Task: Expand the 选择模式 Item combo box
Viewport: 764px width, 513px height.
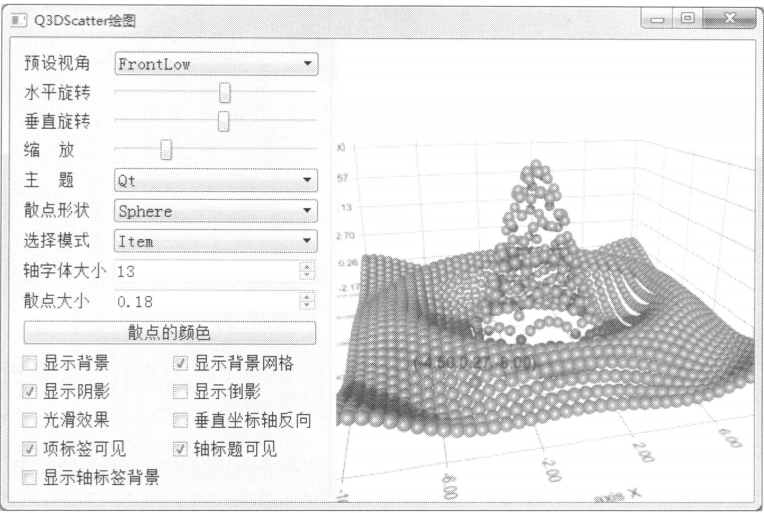Action: tap(215, 241)
